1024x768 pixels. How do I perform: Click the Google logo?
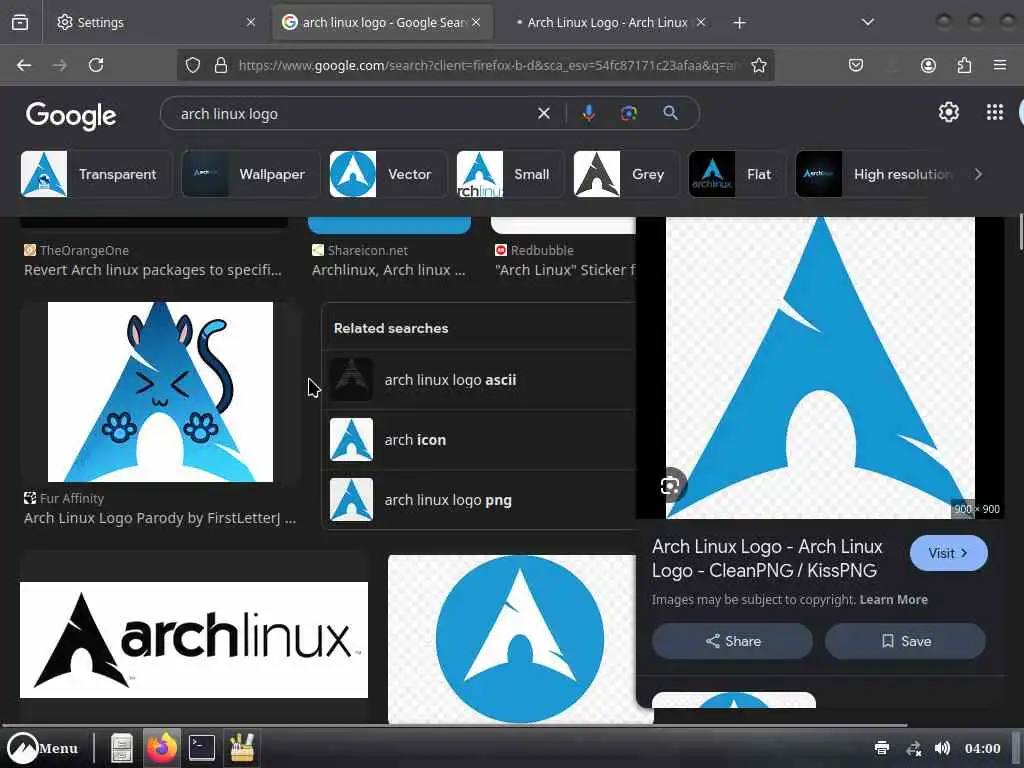tap(71, 116)
